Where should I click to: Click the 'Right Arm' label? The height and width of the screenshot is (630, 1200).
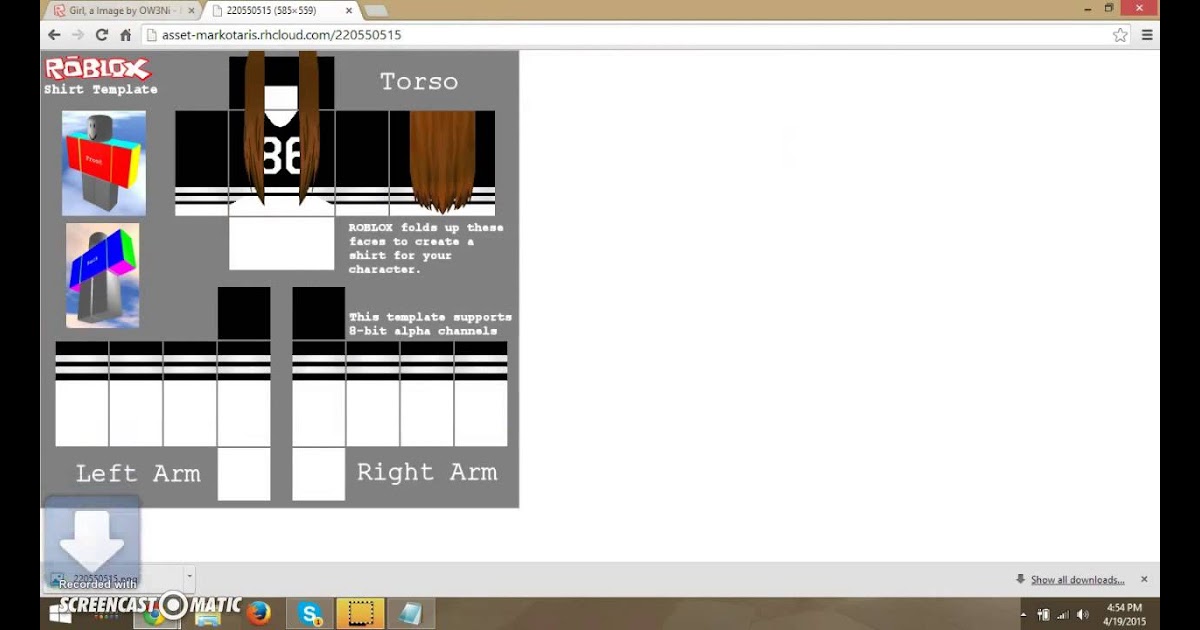[427, 472]
